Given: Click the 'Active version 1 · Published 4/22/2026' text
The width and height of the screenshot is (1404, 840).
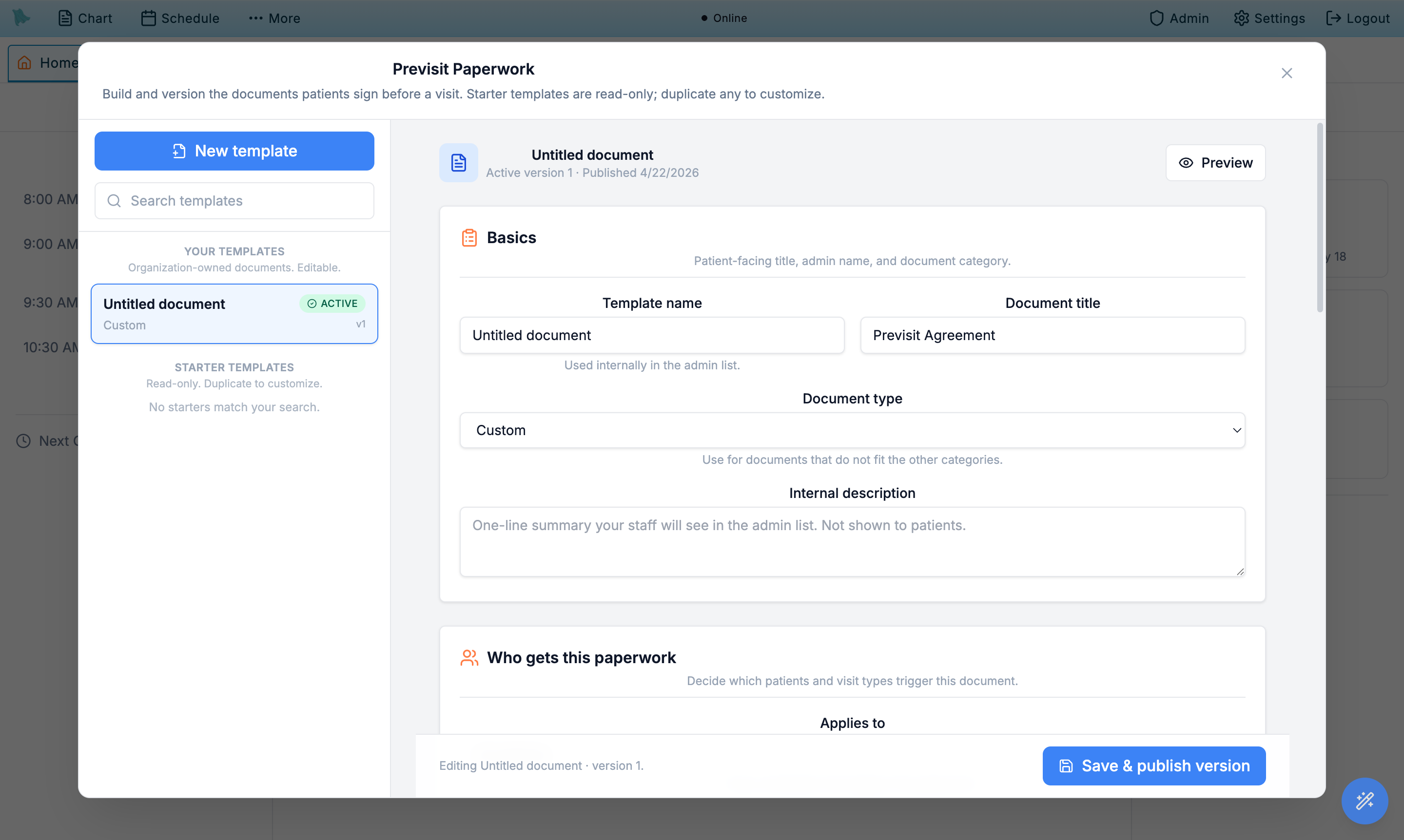Looking at the screenshot, I should tap(592, 172).
